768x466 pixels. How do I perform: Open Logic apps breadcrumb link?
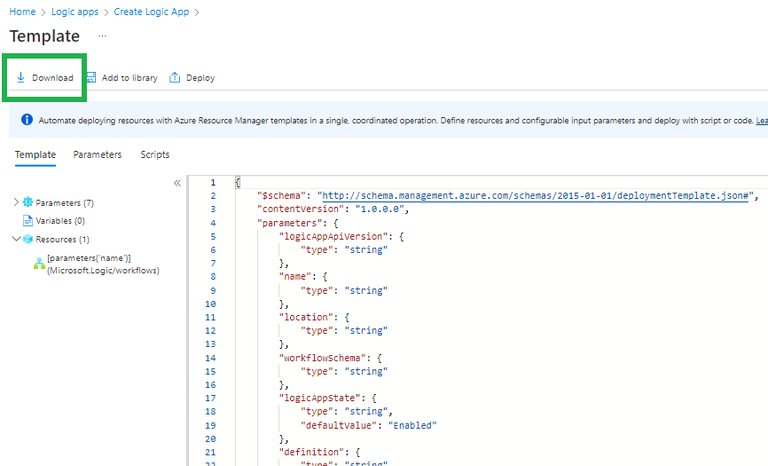75,12
